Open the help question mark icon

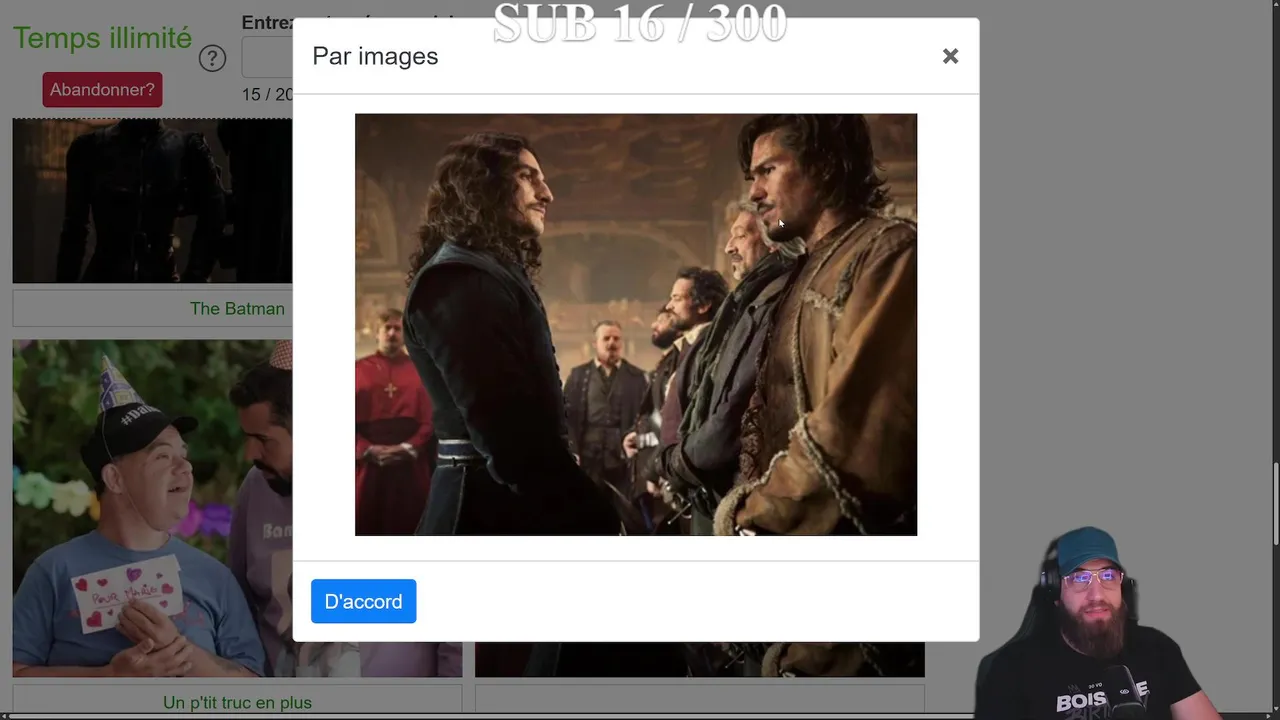[x=212, y=58]
